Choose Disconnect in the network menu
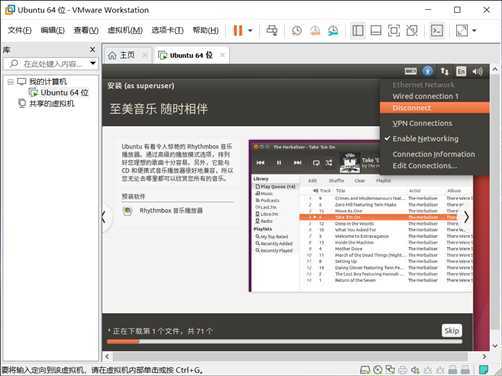This screenshot has width=502, height=376. point(434,108)
